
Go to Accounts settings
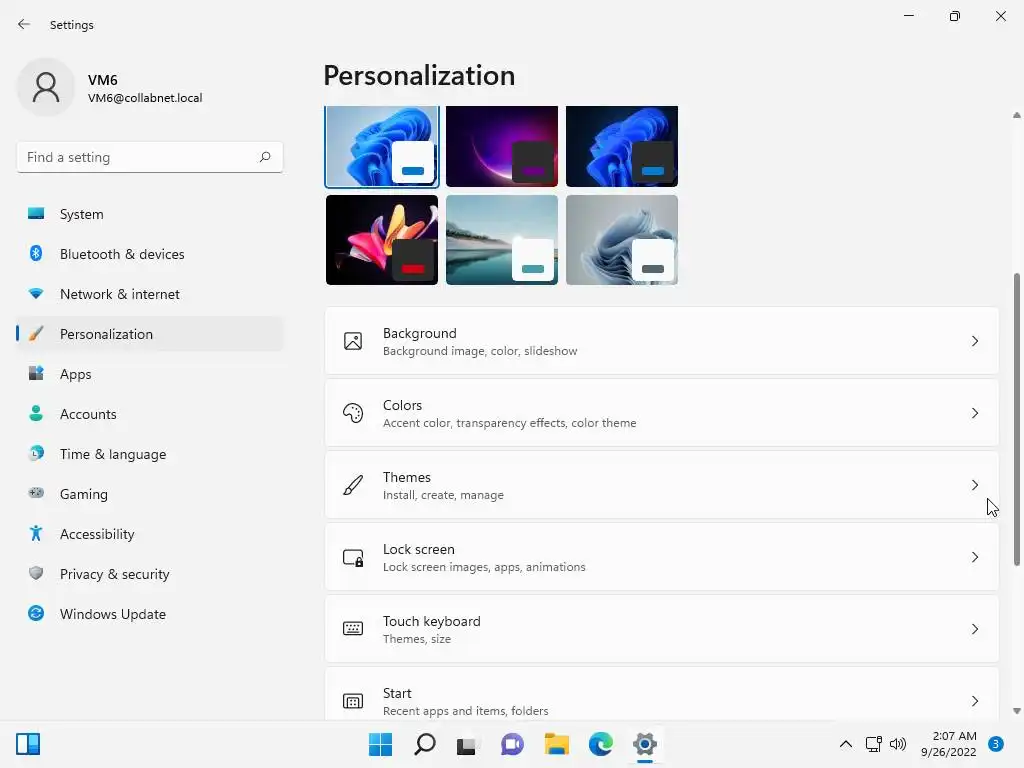(150, 413)
